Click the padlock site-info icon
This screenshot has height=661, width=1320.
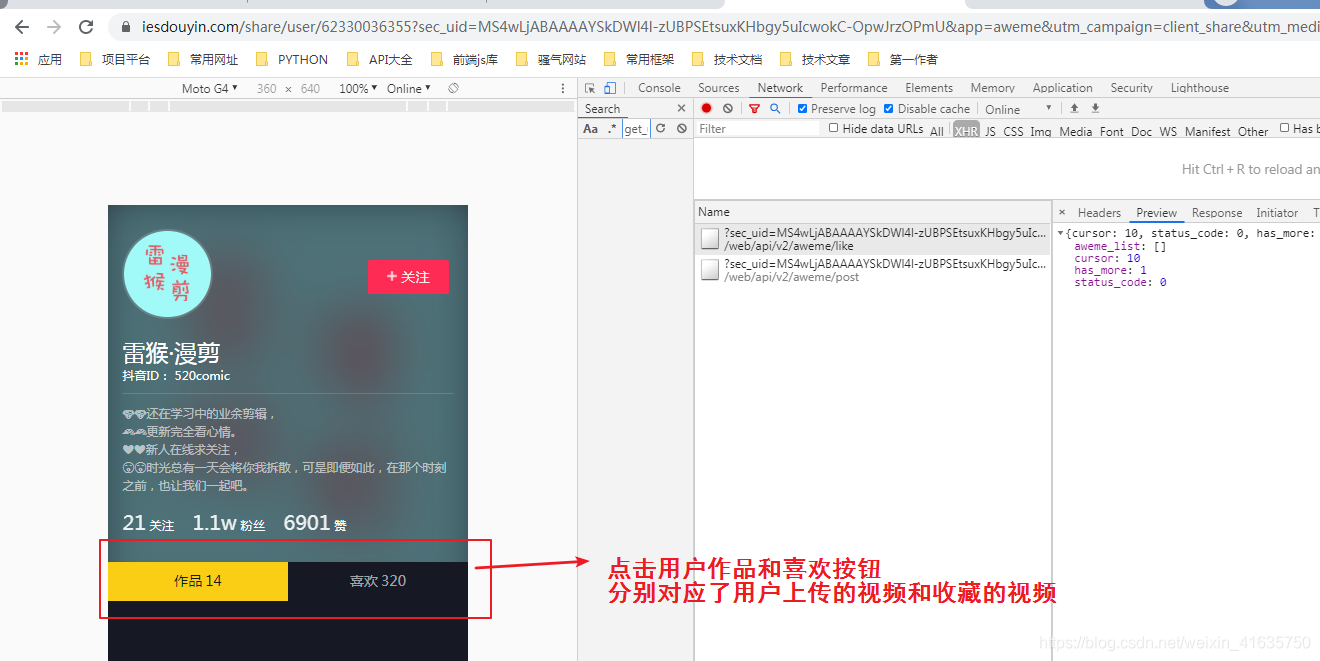[x=125, y=27]
